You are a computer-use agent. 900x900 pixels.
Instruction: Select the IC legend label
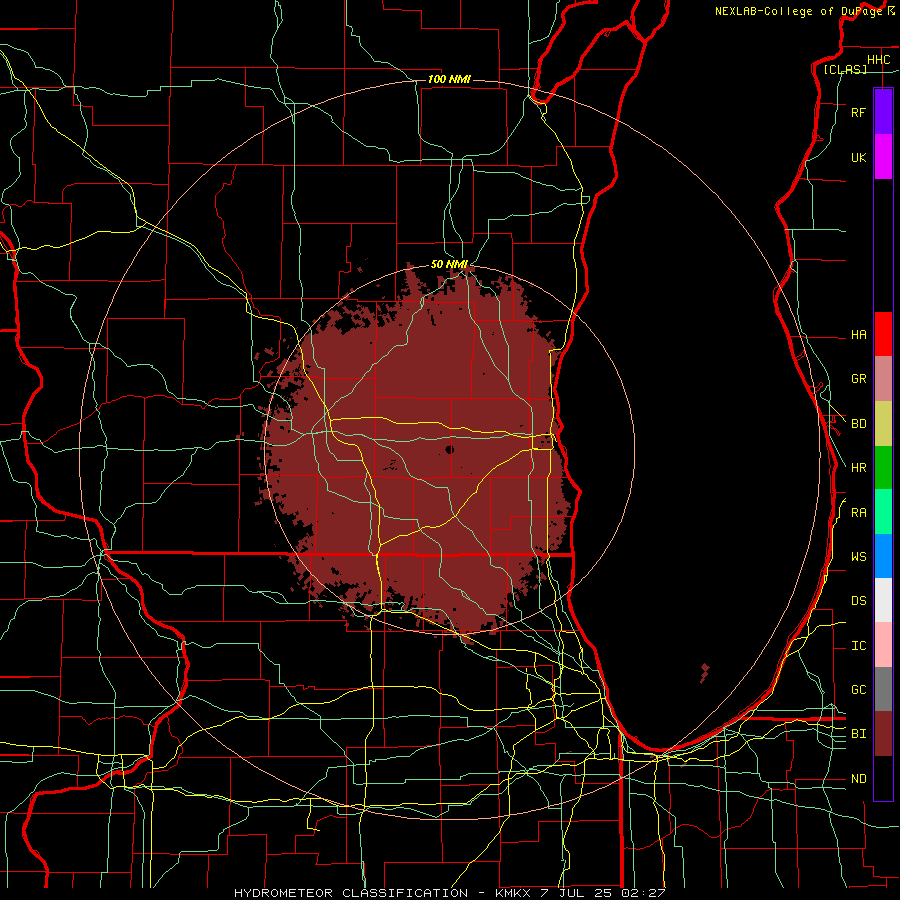pyautogui.click(x=858, y=646)
